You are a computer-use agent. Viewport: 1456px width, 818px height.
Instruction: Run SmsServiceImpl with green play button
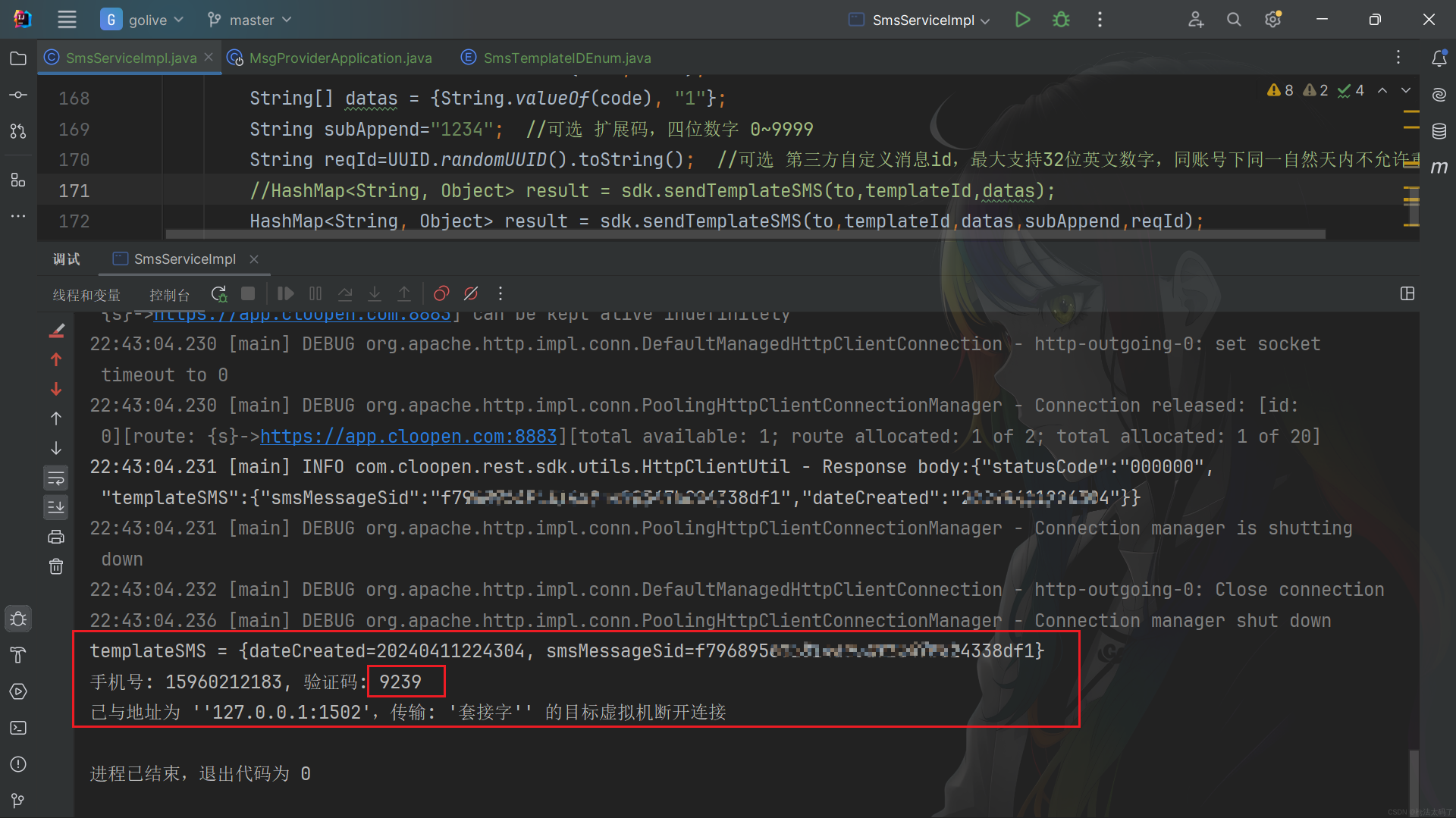click(x=1022, y=20)
